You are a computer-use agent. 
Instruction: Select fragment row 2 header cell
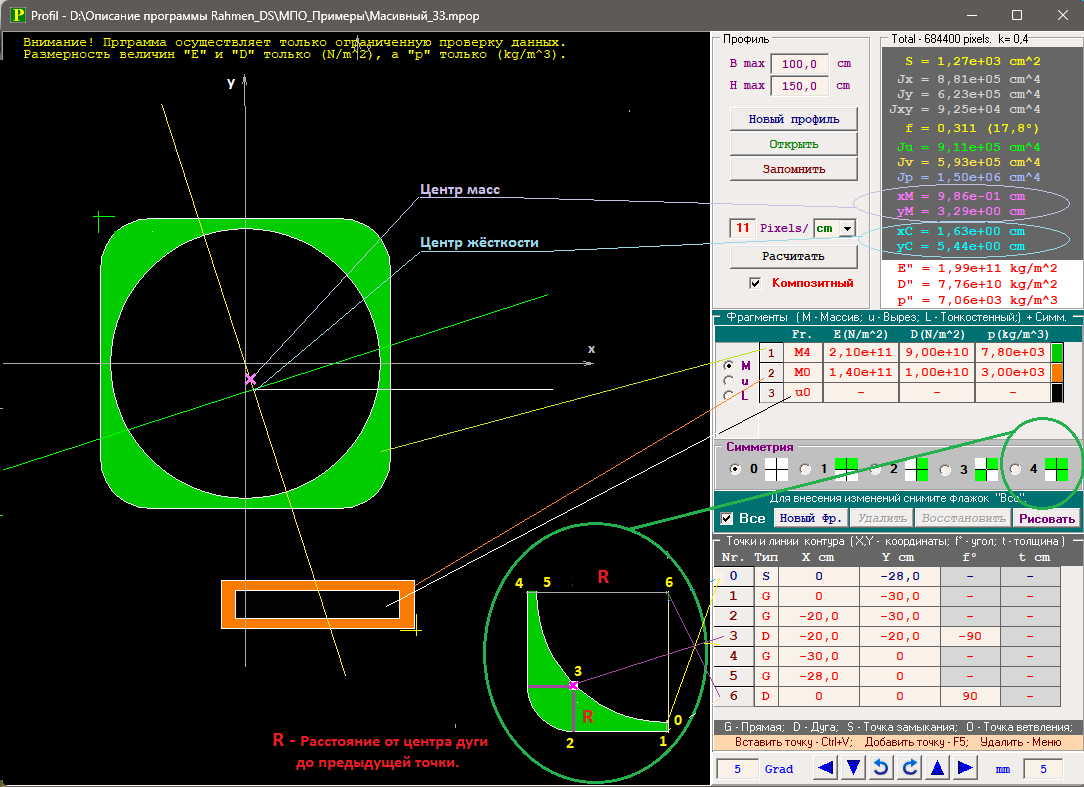click(770, 372)
